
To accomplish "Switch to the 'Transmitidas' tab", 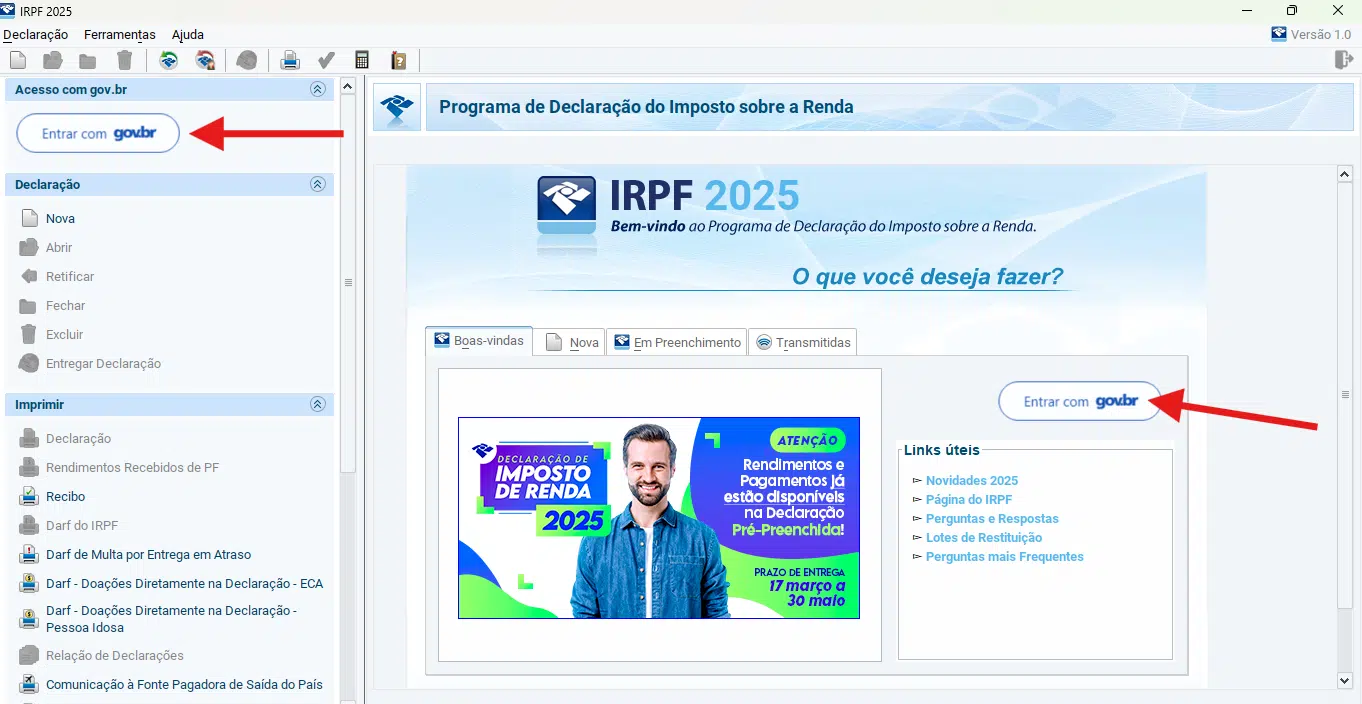I will tap(804, 342).
